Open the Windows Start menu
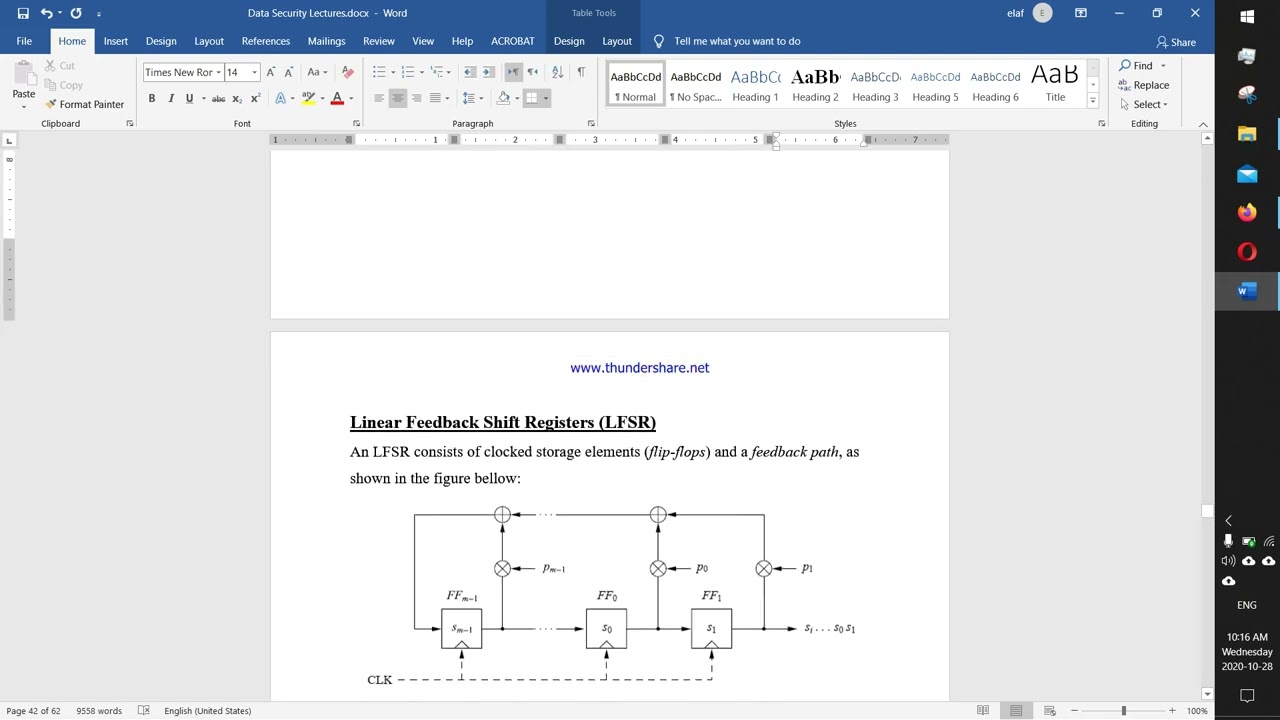Image resolution: width=1280 pixels, height=720 pixels. [x=1247, y=16]
